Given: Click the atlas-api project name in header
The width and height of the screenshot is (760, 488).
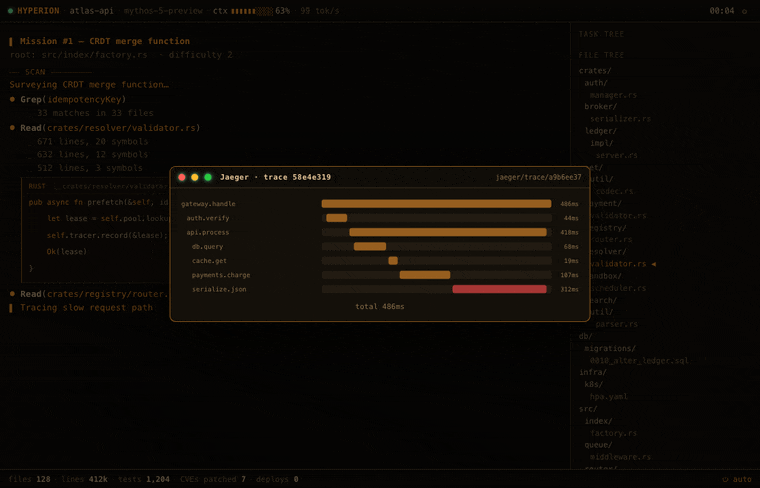Looking at the screenshot, I should [91, 11].
